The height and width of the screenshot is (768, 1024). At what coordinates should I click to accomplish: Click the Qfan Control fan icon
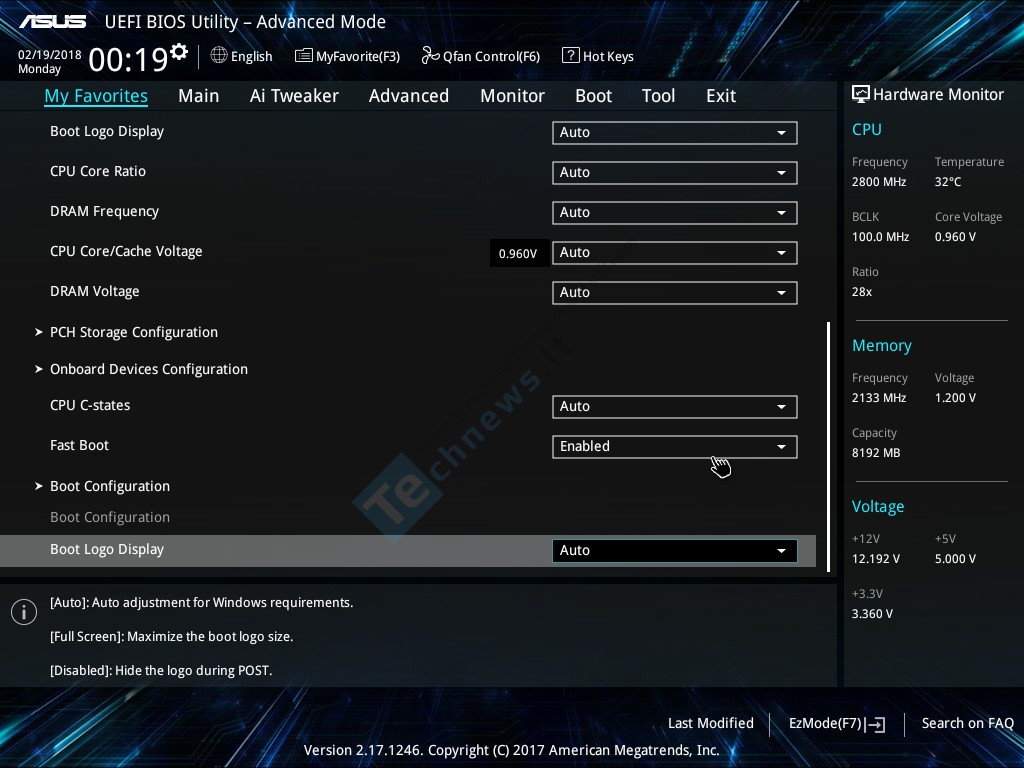tap(430, 56)
